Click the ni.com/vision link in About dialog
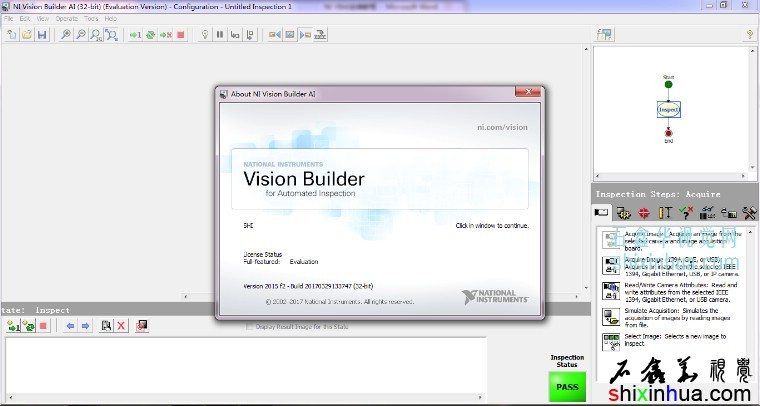 coord(502,127)
